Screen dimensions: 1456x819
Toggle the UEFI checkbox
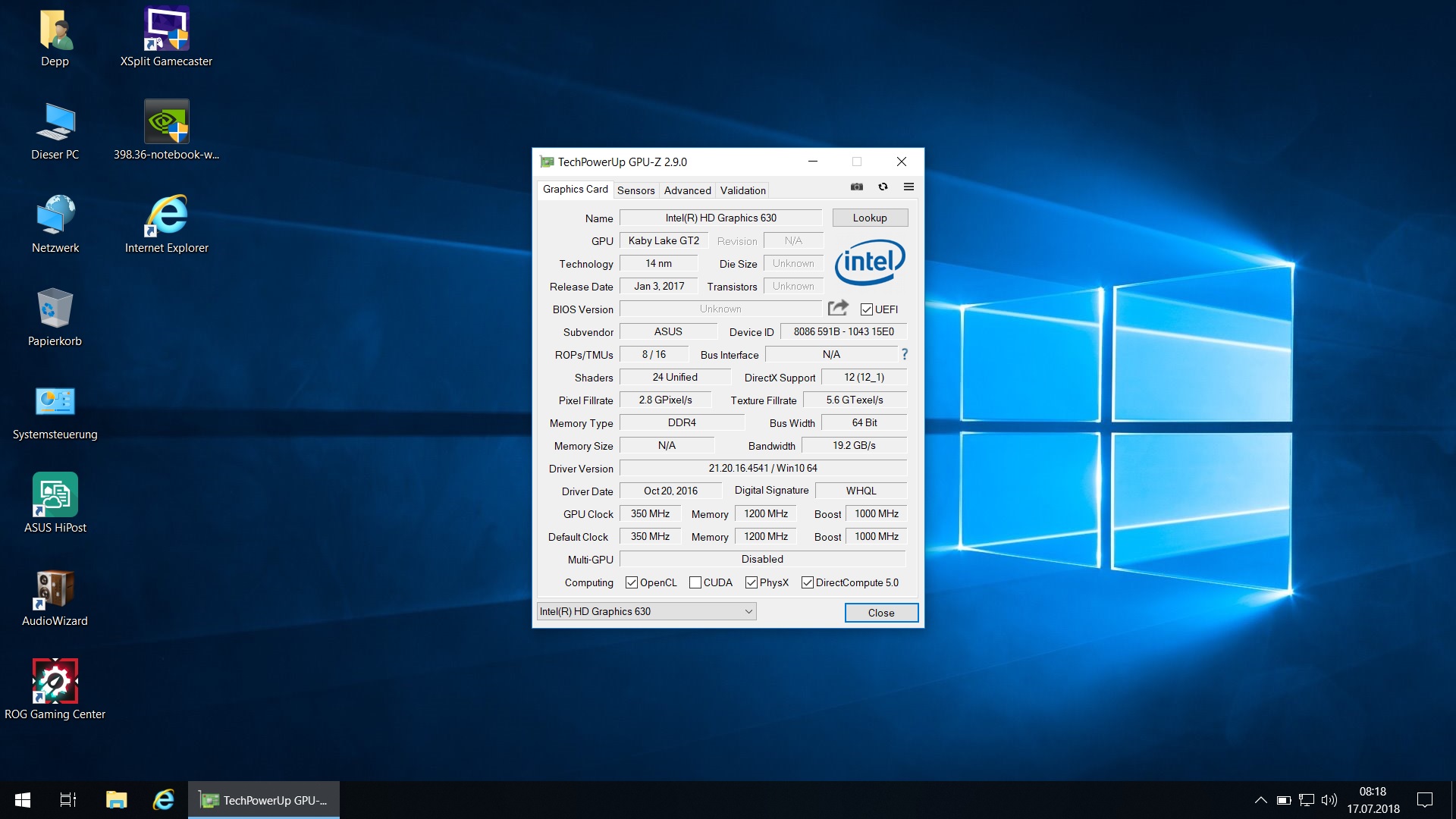867,309
